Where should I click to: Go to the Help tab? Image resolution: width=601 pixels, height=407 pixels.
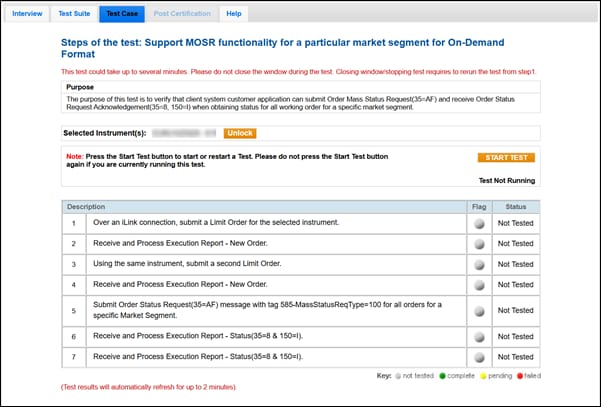[233, 14]
